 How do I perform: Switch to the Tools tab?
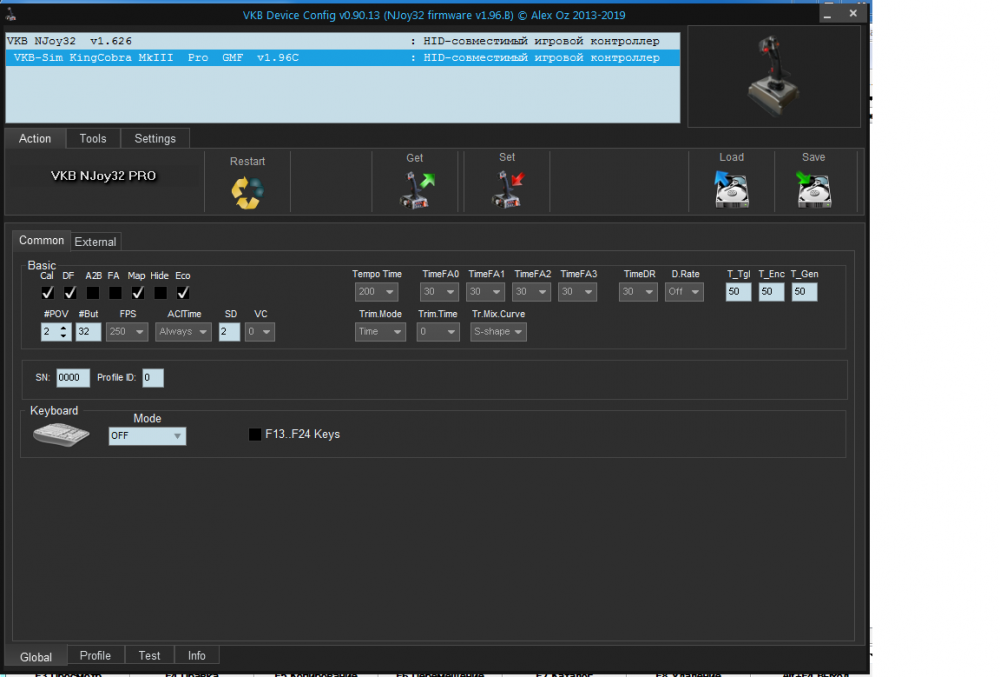(x=93, y=139)
